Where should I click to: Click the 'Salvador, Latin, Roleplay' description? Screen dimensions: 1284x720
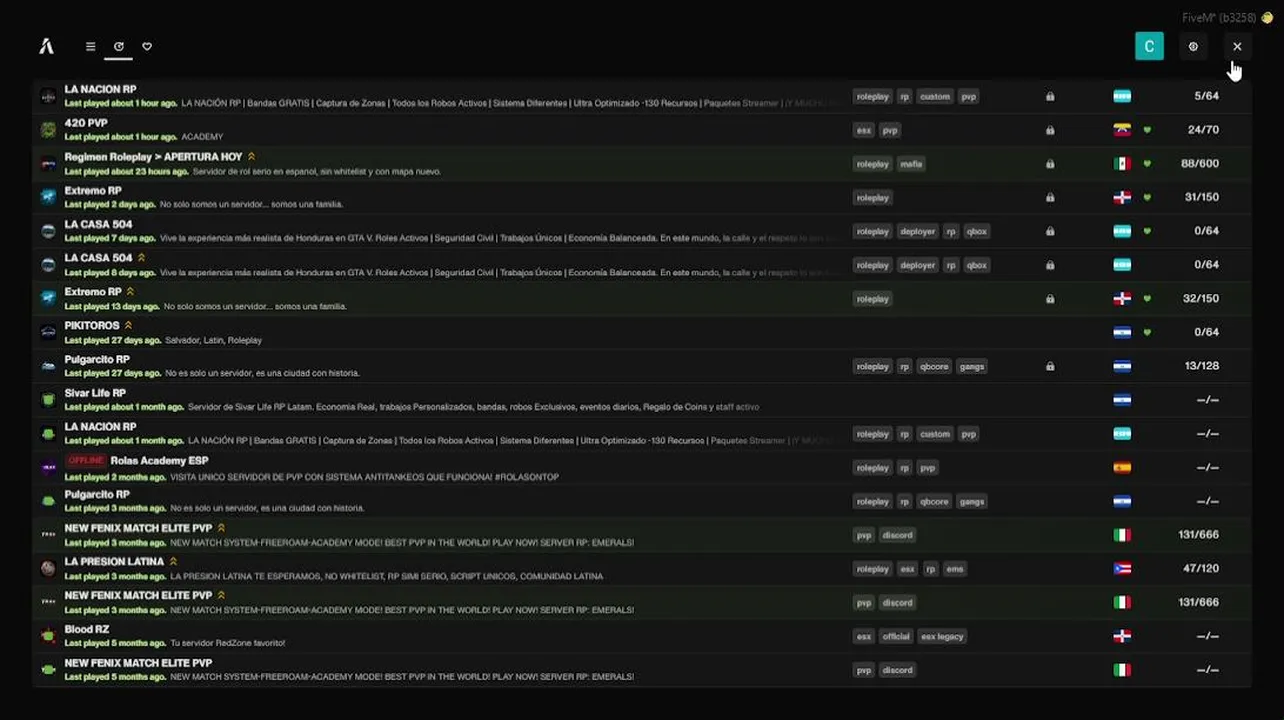point(213,340)
